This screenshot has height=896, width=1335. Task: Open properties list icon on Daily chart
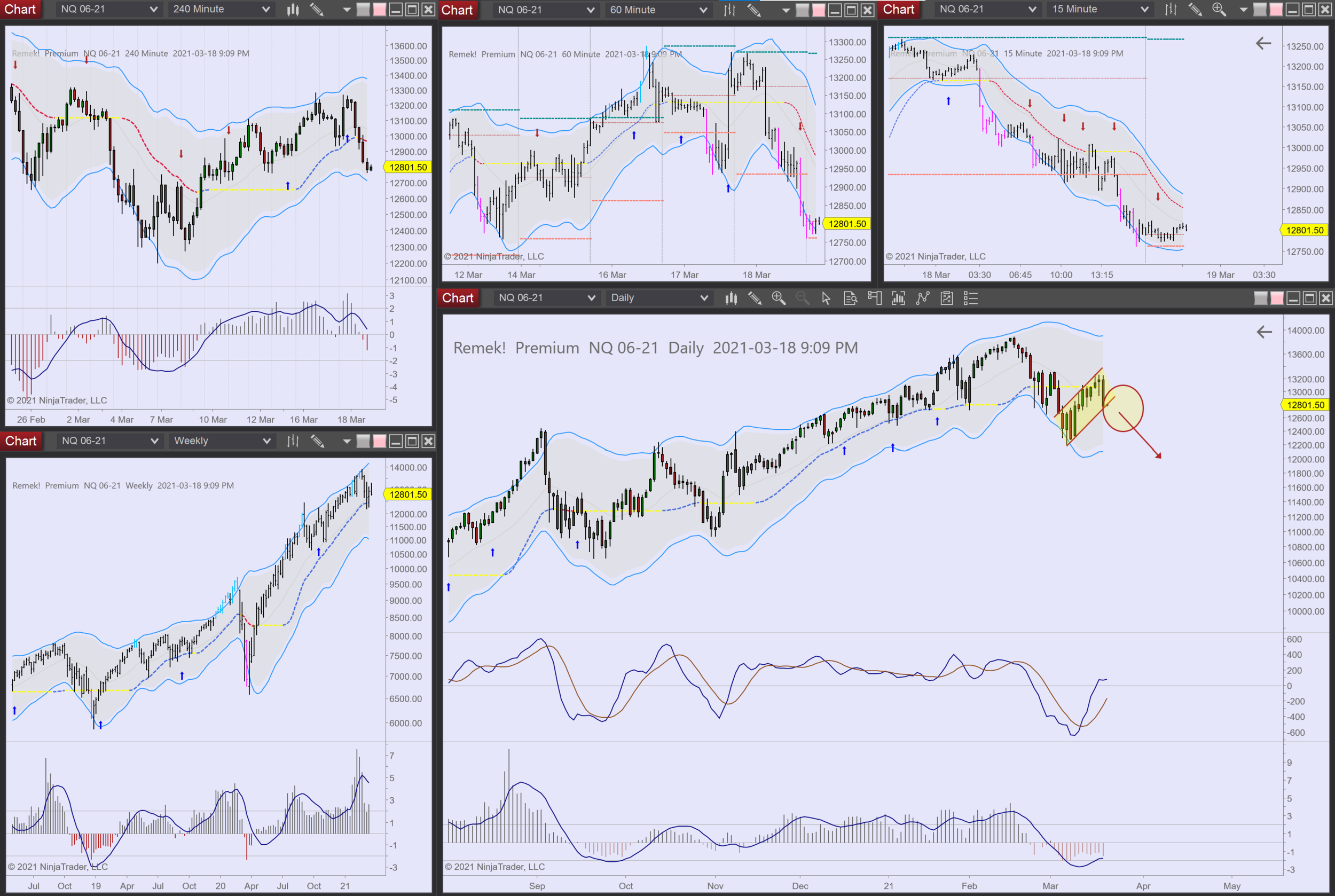[970, 298]
